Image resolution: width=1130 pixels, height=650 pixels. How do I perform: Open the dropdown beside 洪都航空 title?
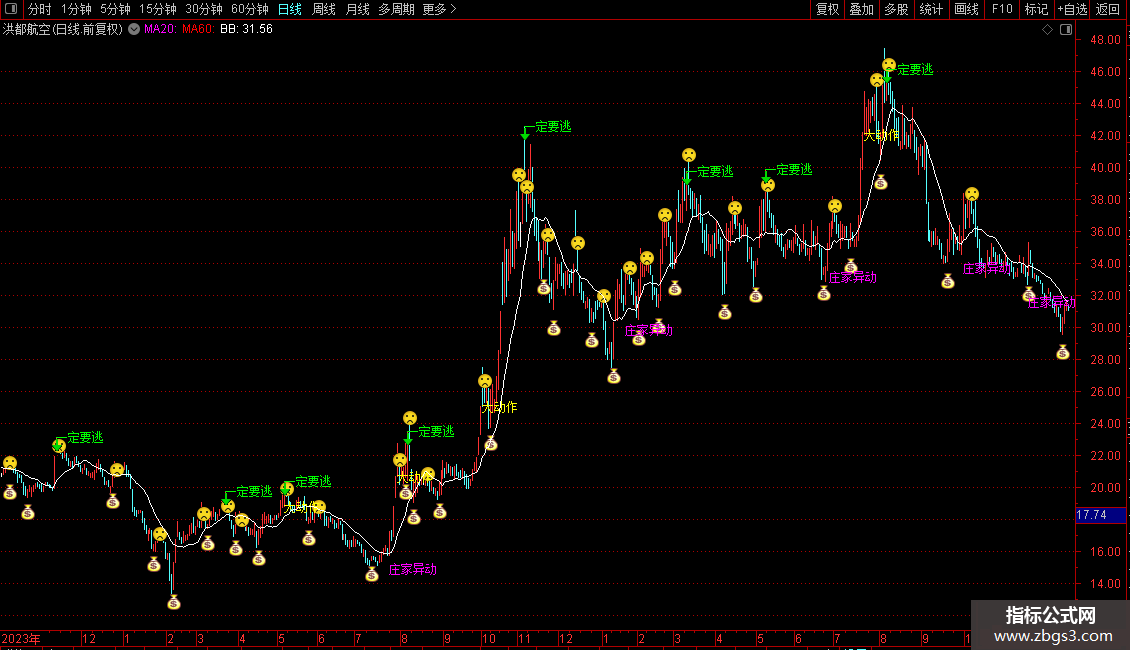point(134,30)
